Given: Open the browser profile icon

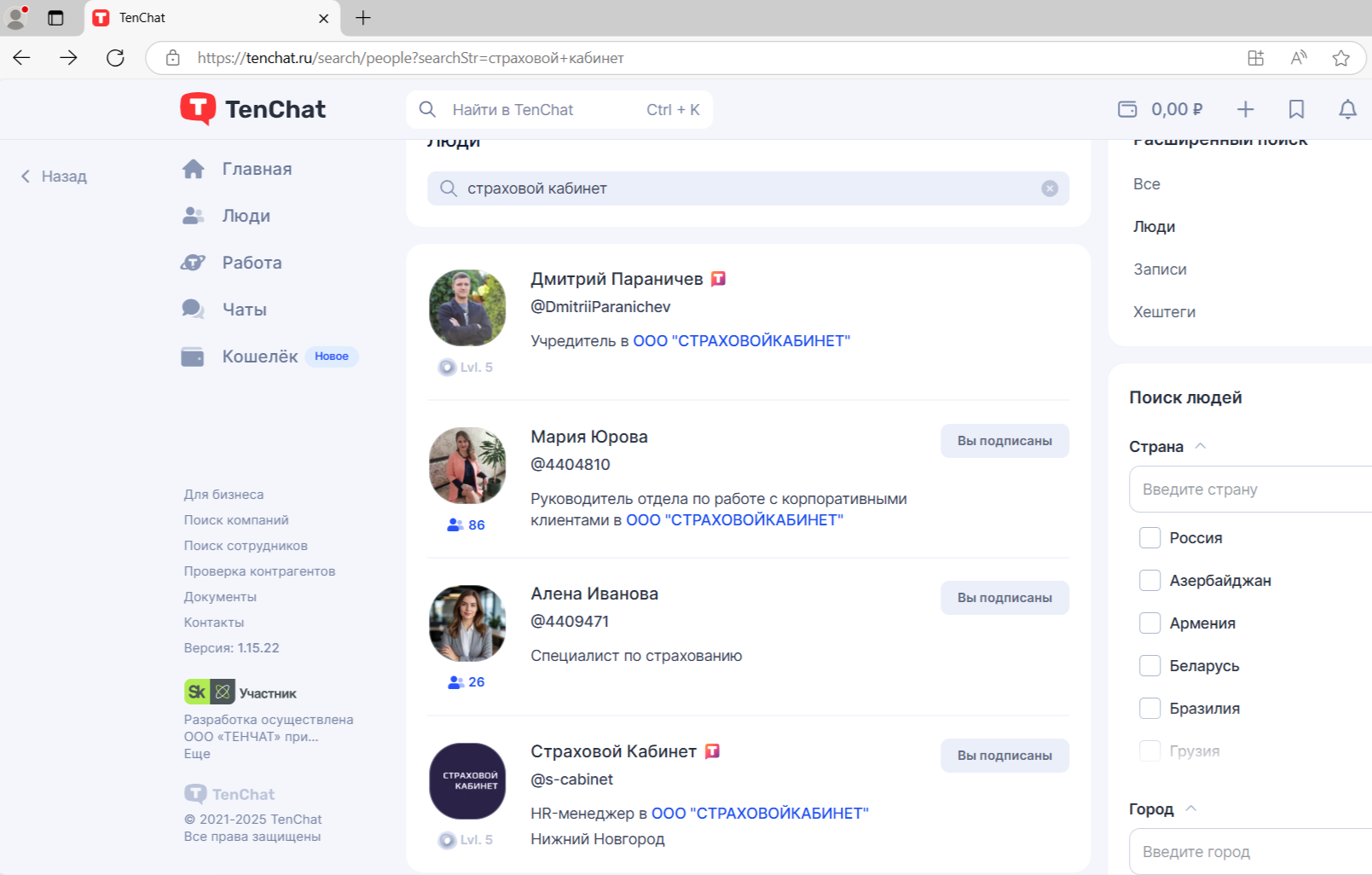Looking at the screenshot, I should click(x=16, y=17).
